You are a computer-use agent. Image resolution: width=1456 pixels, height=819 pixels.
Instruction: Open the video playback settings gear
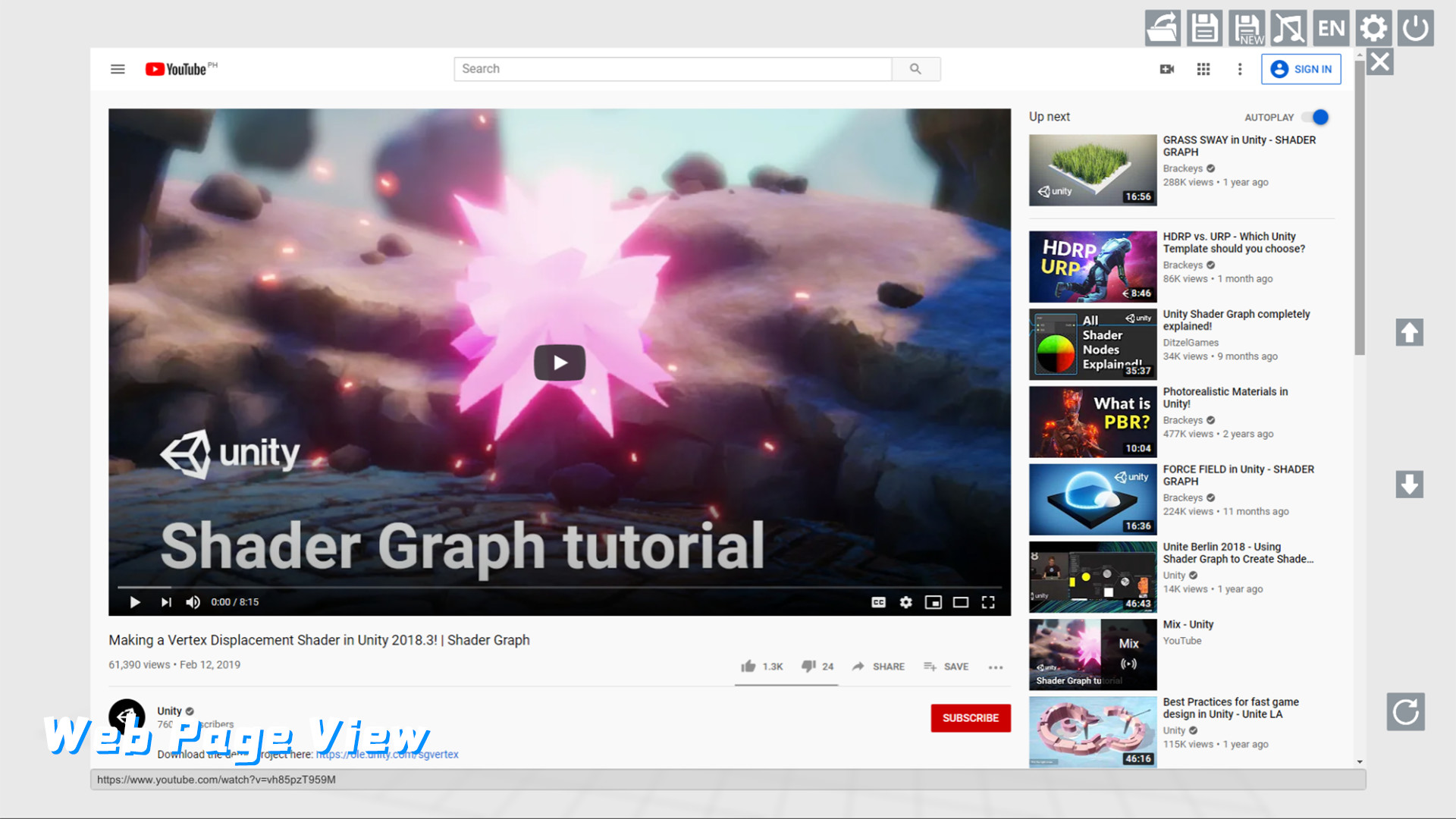[905, 601]
